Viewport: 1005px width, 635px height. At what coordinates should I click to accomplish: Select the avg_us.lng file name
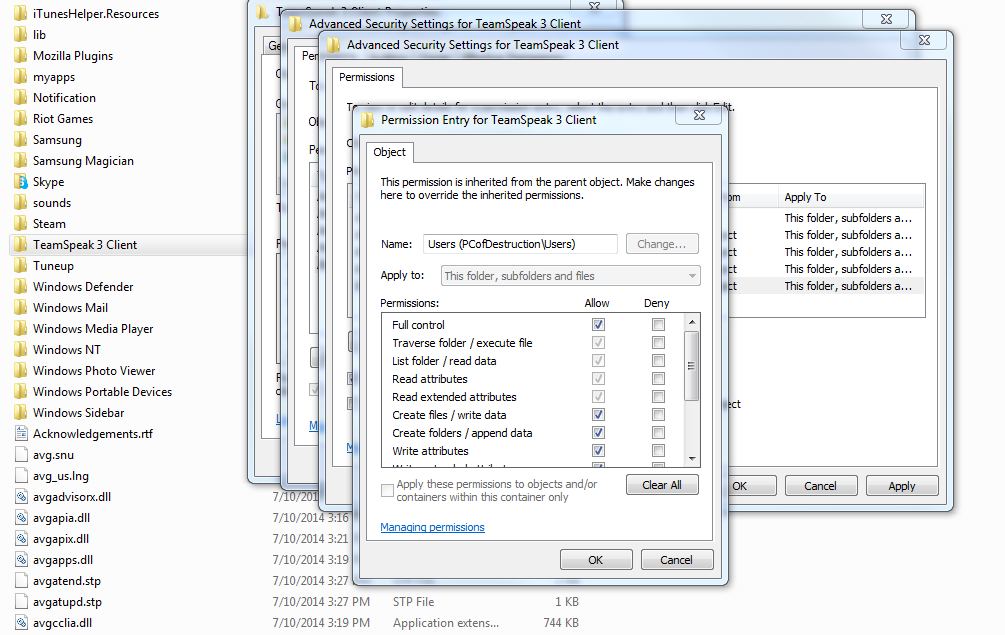tap(61, 476)
